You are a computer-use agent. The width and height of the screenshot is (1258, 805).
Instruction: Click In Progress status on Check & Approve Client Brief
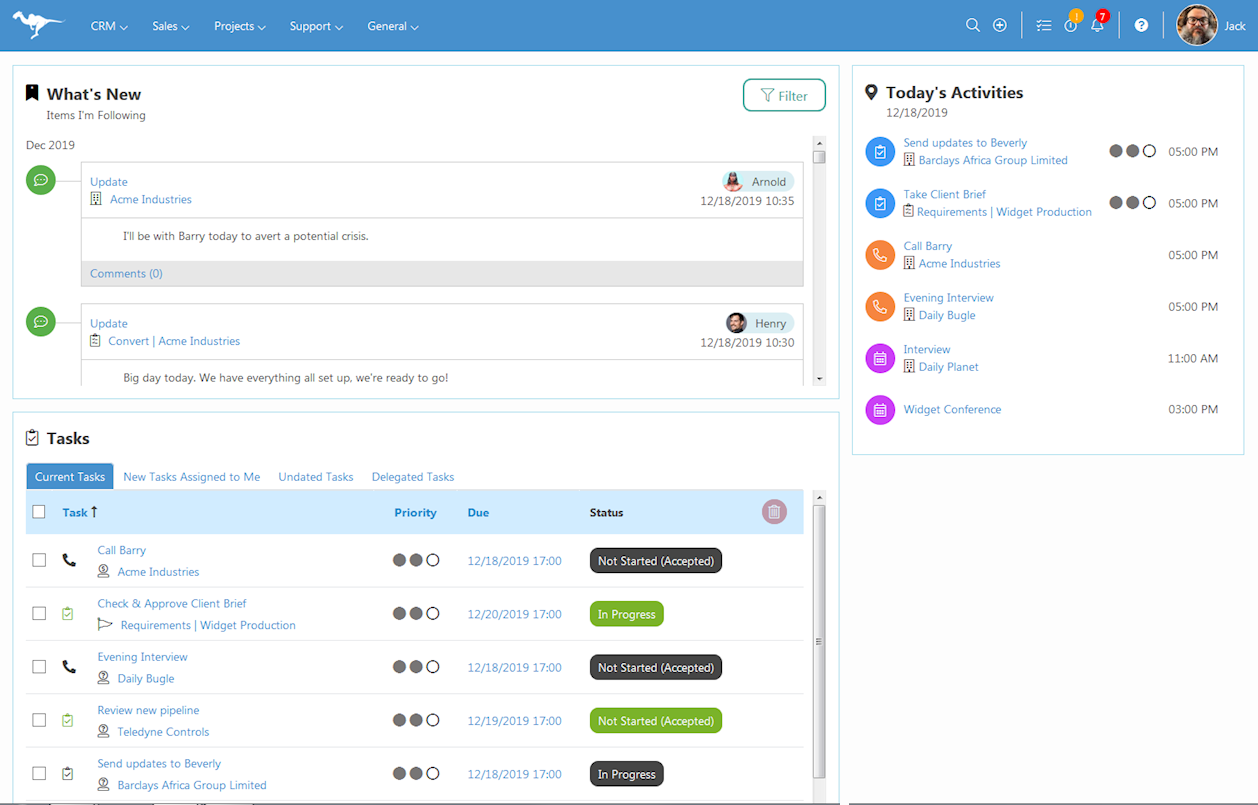627,614
